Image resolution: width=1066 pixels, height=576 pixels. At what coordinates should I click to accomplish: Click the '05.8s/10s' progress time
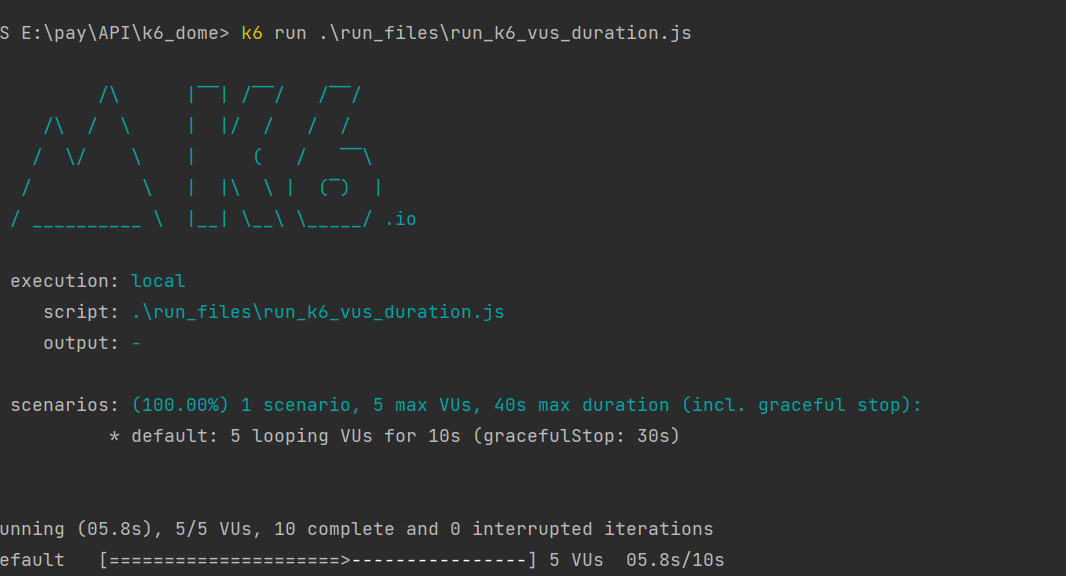[675, 560]
